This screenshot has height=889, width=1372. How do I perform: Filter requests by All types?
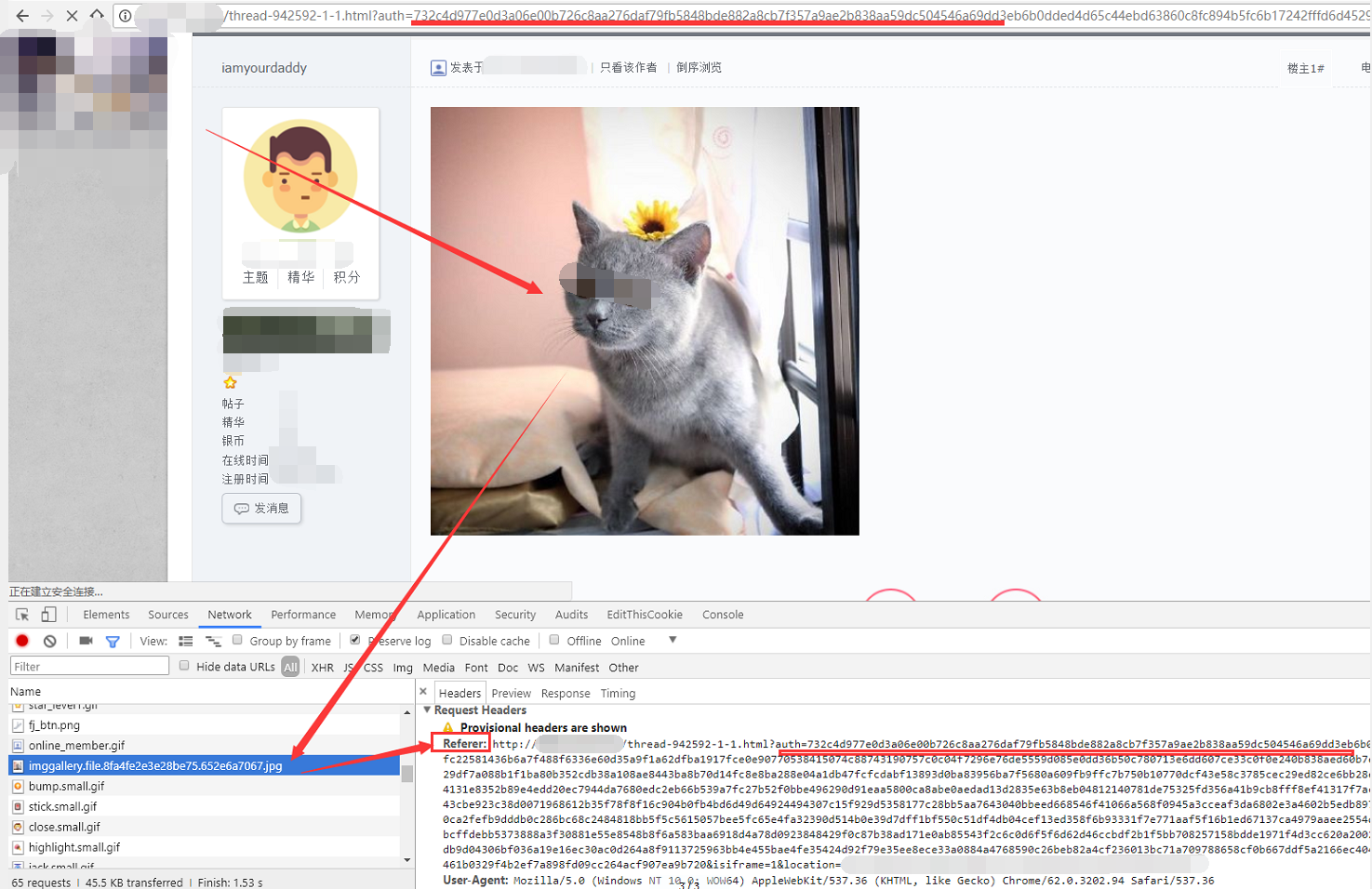[x=291, y=667]
